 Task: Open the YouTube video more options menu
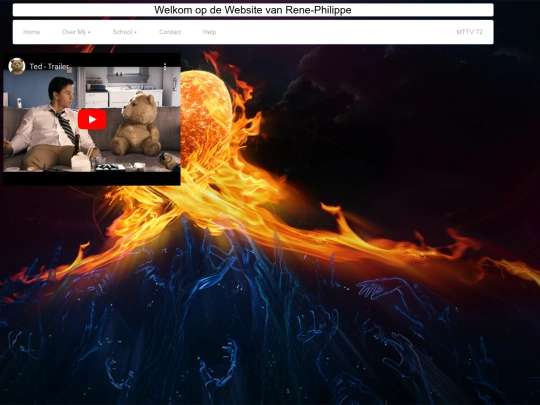click(165, 66)
